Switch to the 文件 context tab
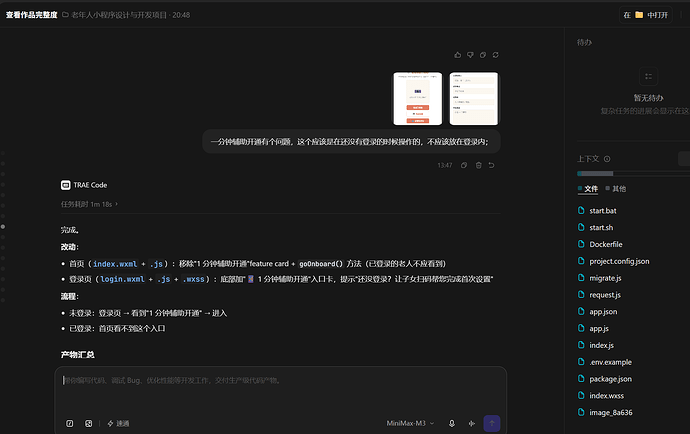 (588, 189)
